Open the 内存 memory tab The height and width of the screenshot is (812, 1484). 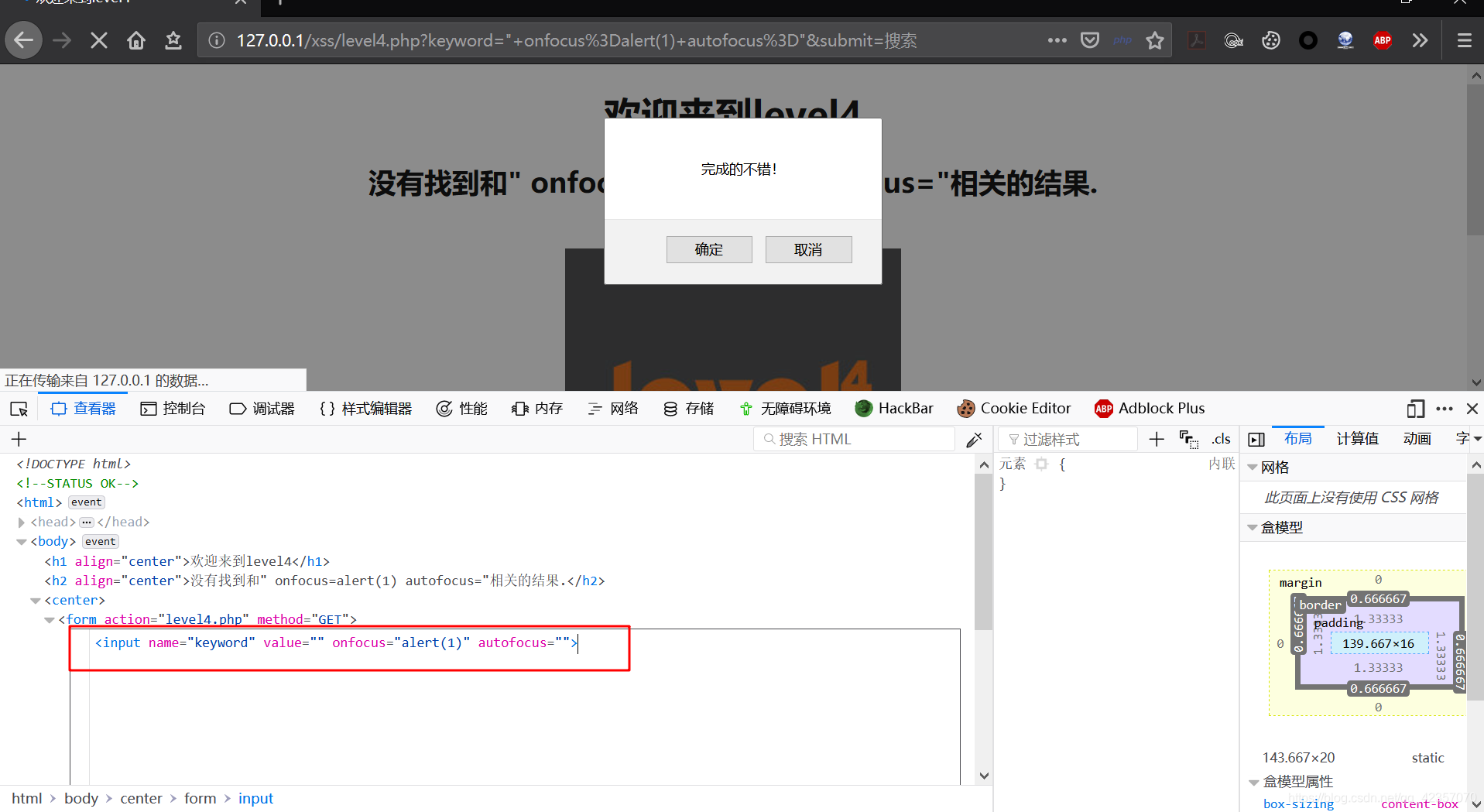click(537, 409)
